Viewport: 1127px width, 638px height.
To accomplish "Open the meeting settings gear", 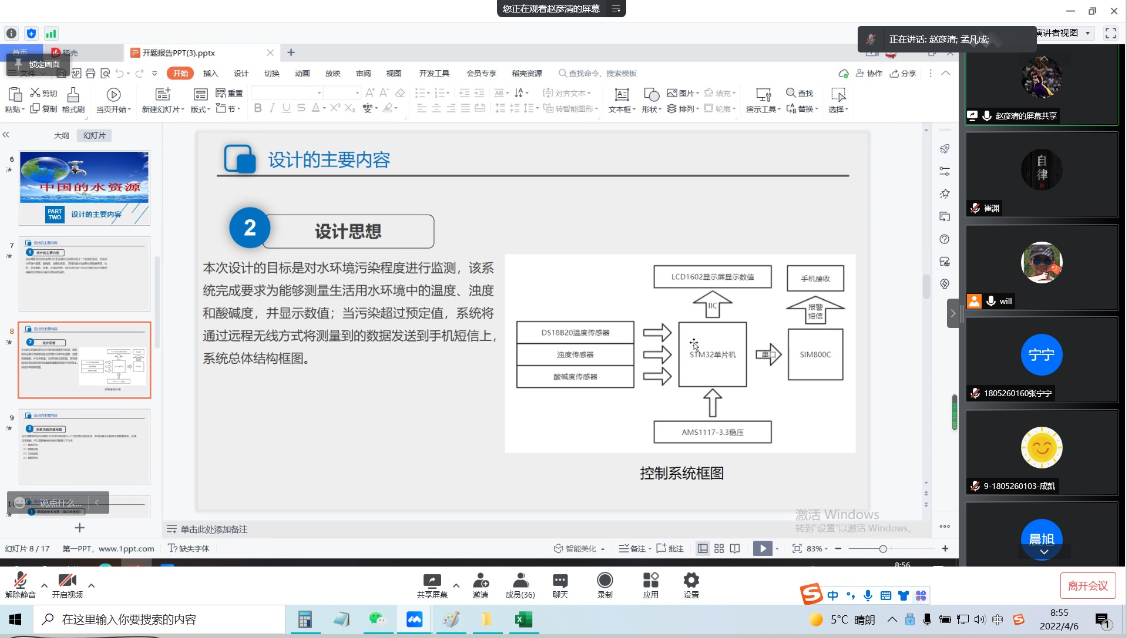I will pyautogui.click(x=691, y=582).
